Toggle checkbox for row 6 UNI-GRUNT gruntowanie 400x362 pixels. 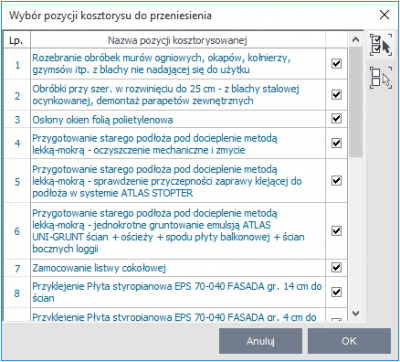click(336, 231)
